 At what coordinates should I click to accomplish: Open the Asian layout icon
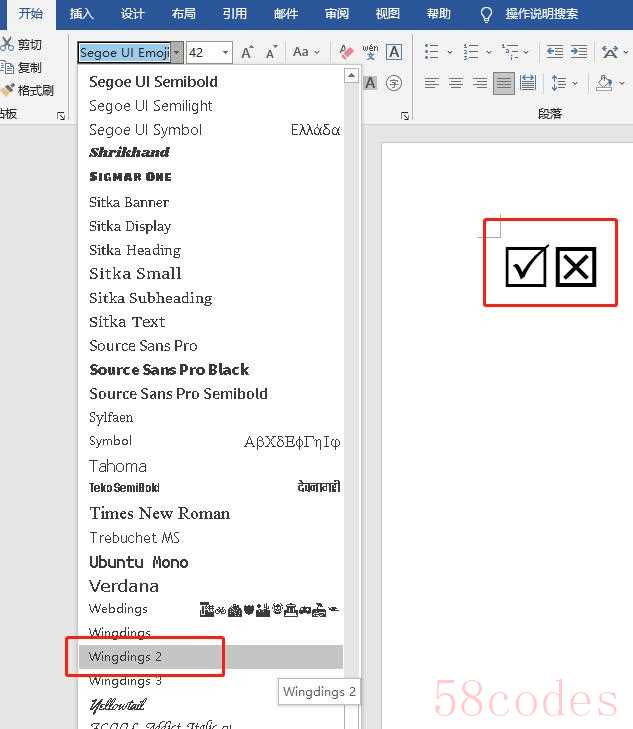point(609,52)
